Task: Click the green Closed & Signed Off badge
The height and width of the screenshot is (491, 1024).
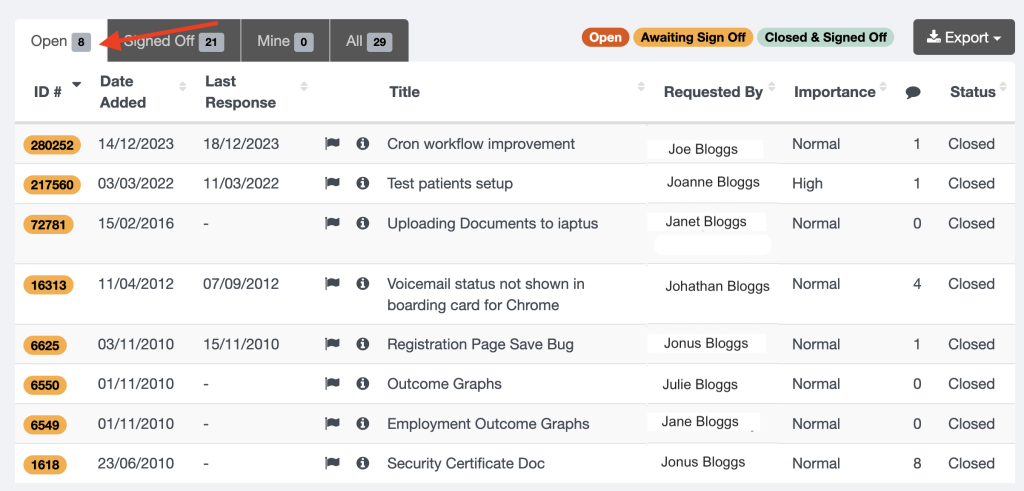Action: (x=825, y=38)
